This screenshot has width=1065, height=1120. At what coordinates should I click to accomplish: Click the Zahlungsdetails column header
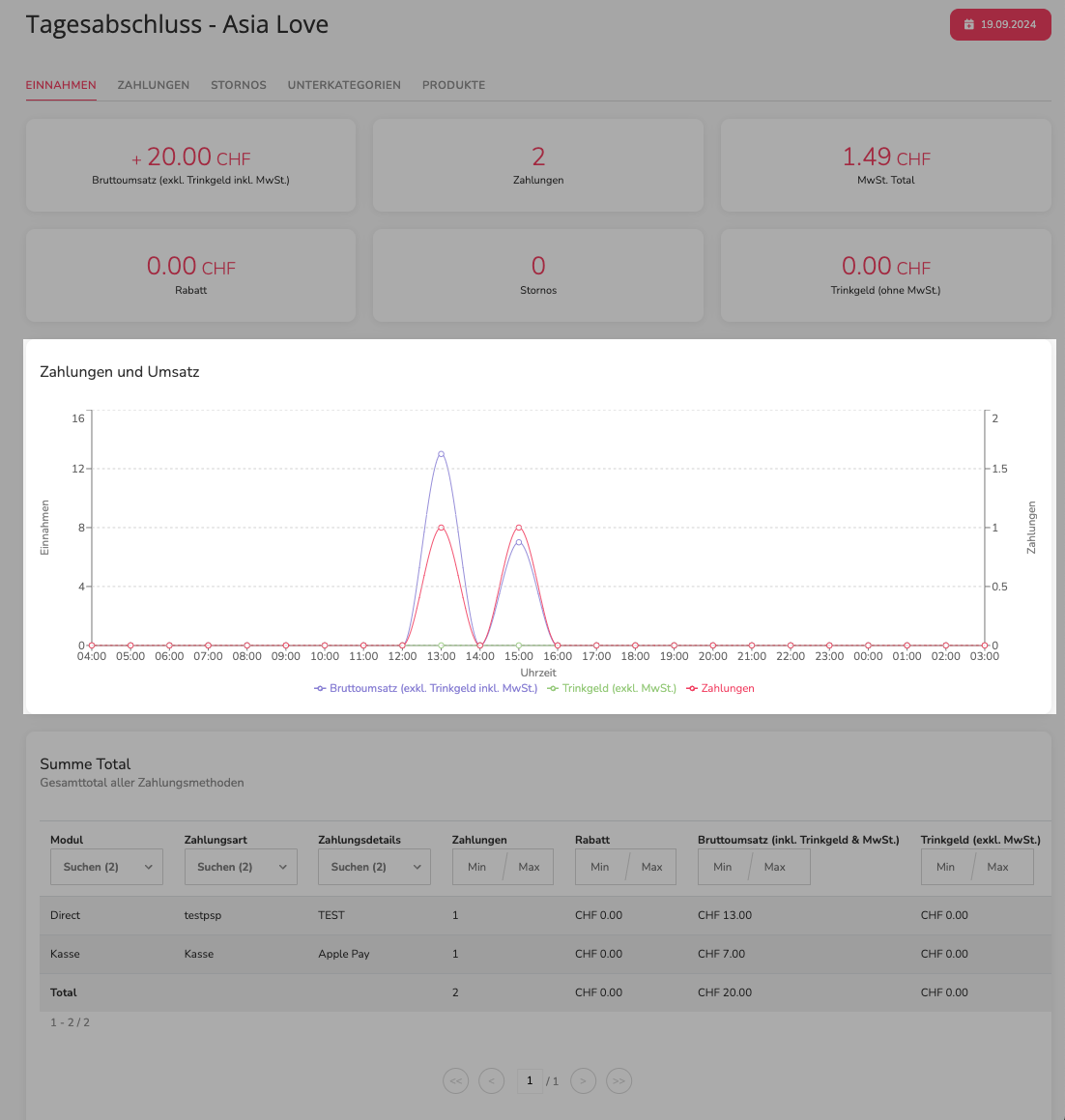point(360,840)
